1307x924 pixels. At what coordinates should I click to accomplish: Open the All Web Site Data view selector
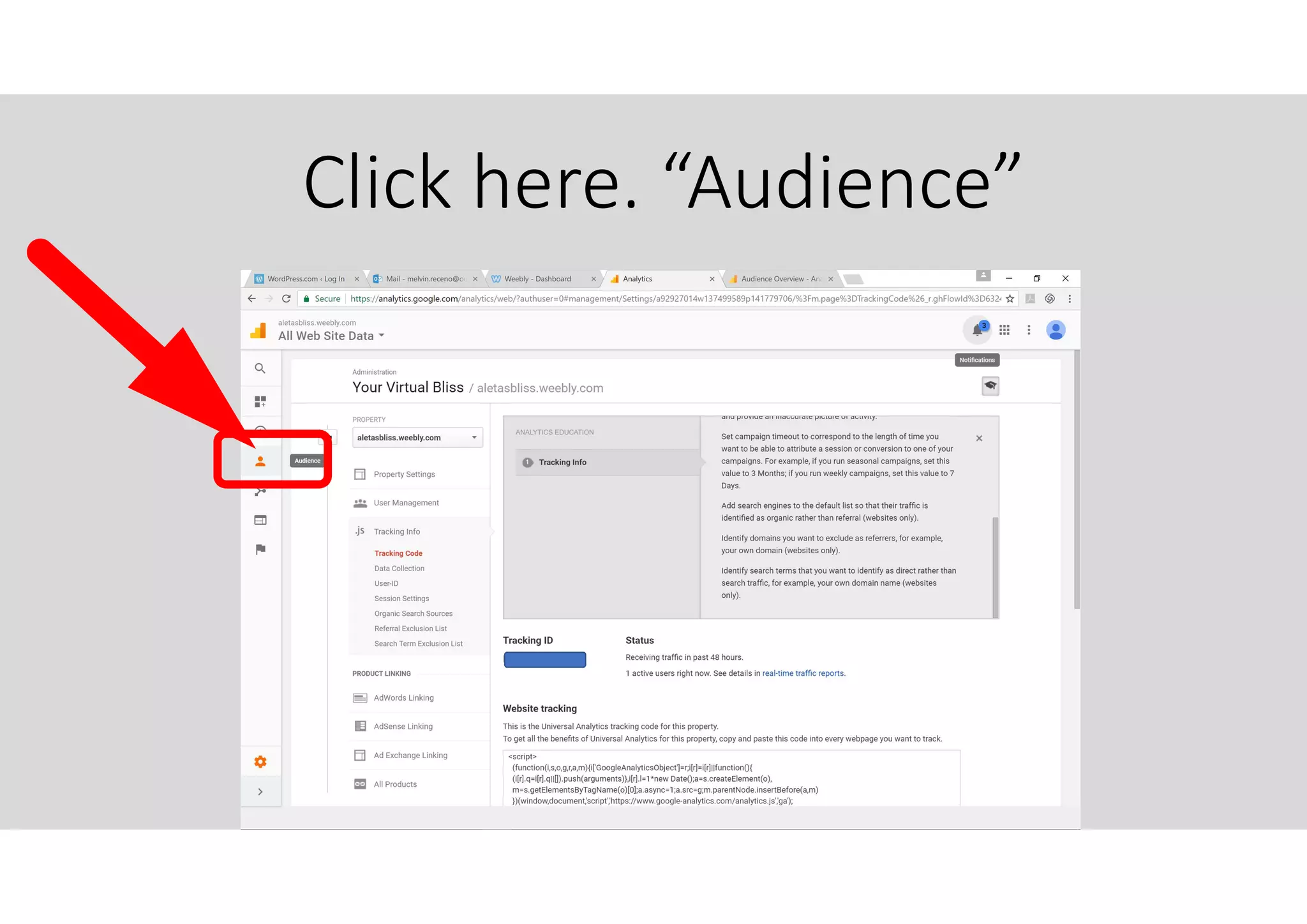pyautogui.click(x=331, y=336)
